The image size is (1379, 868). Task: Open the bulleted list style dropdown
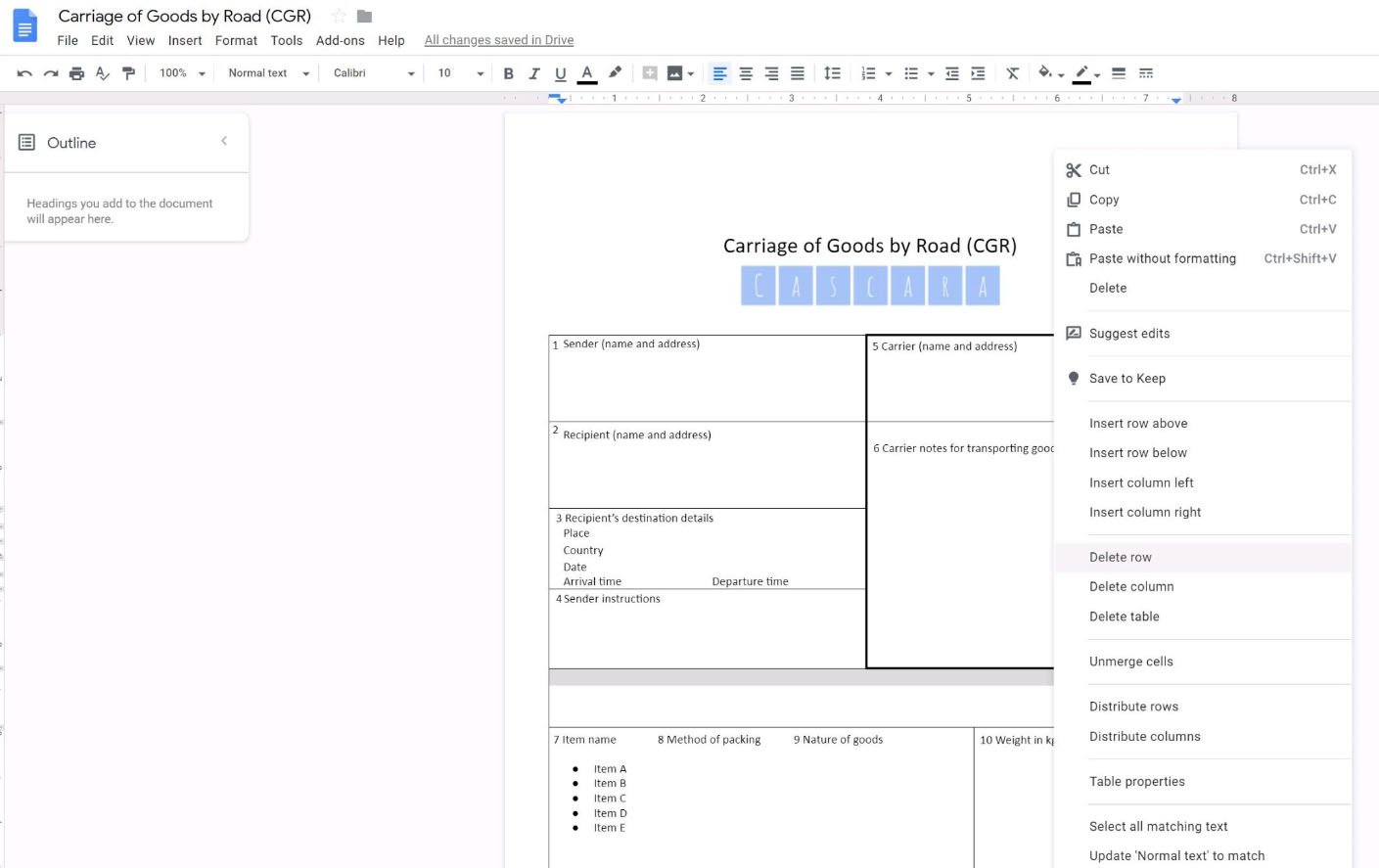tap(931, 74)
